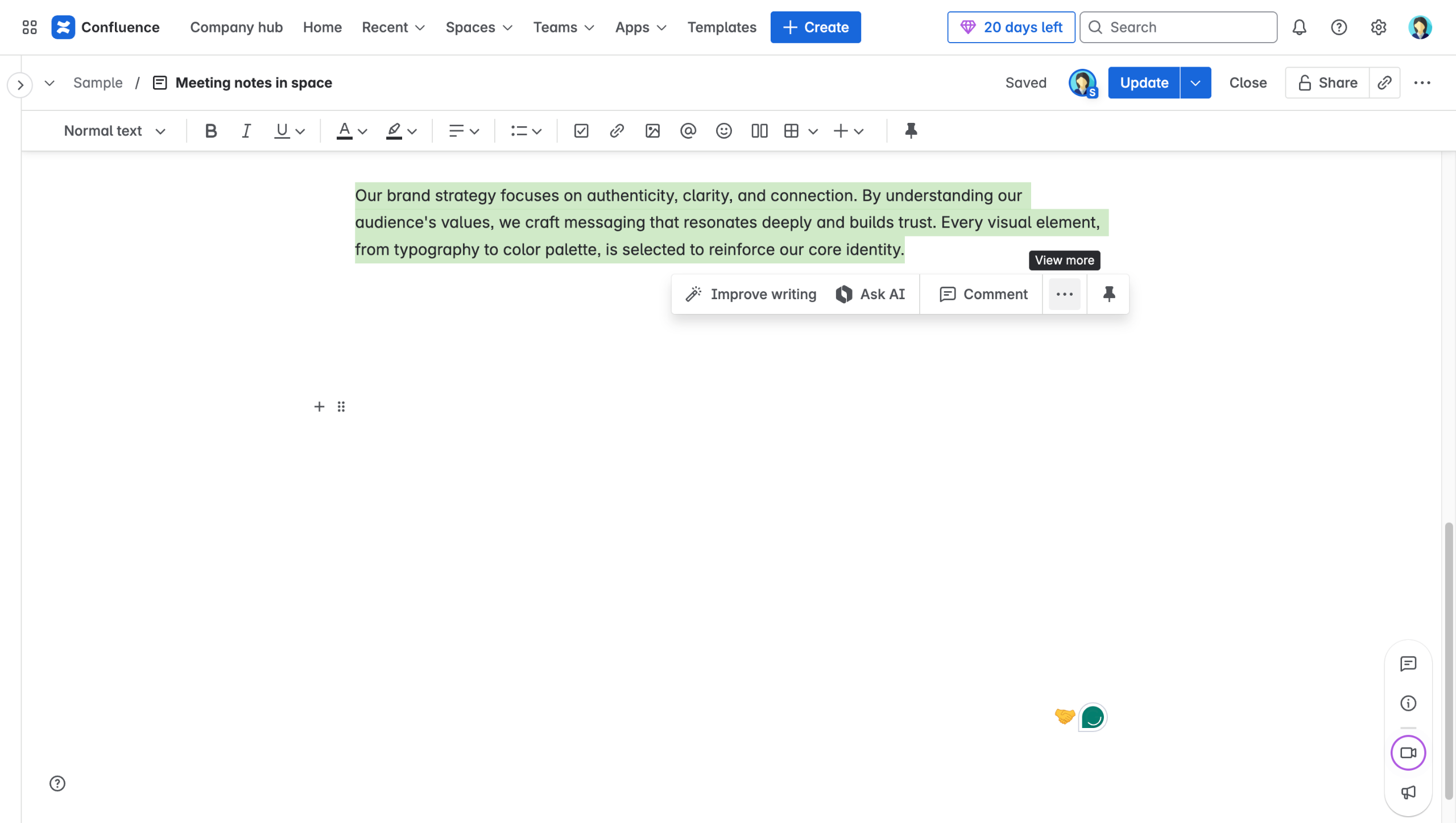Click the mention (@) icon
1456x823 pixels.
pos(688,131)
